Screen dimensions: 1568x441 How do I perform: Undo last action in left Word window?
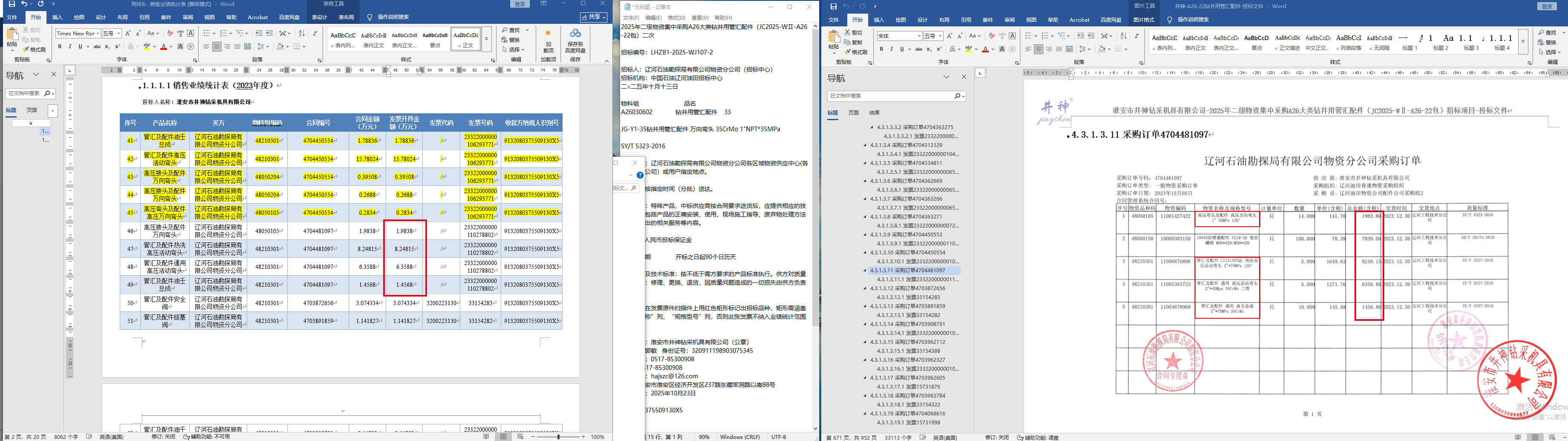pos(24,4)
